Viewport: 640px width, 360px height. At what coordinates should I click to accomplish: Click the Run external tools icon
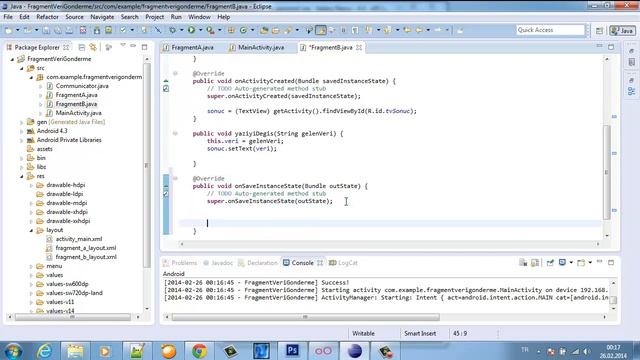[x=210, y=30]
